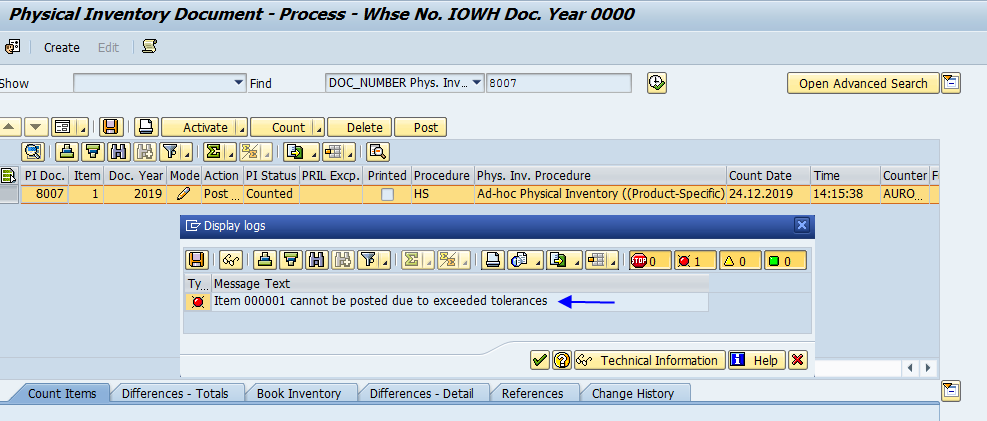987x421 pixels.
Task: Click Help button in dialog
Action: pos(757,360)
